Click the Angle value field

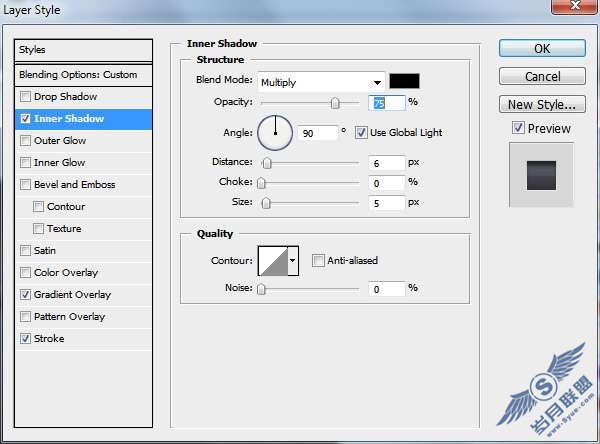[317, 133]
